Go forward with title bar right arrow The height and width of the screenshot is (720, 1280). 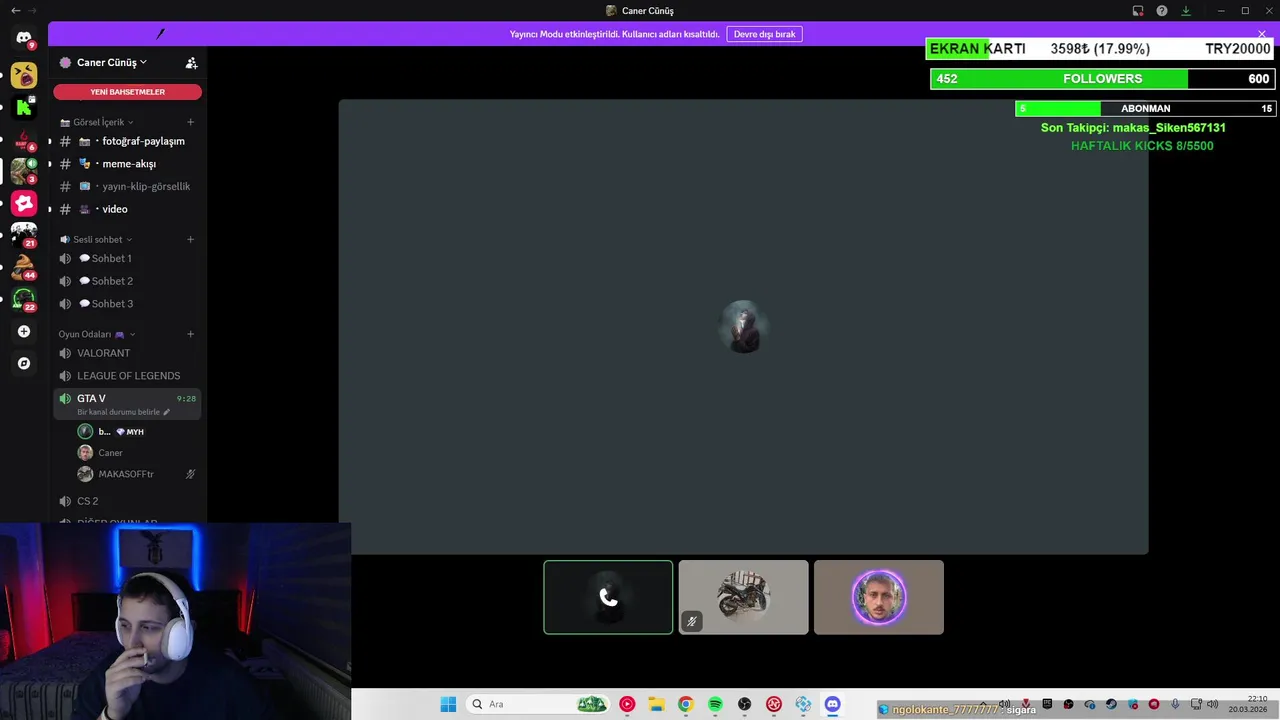click(x=33, y=10)
